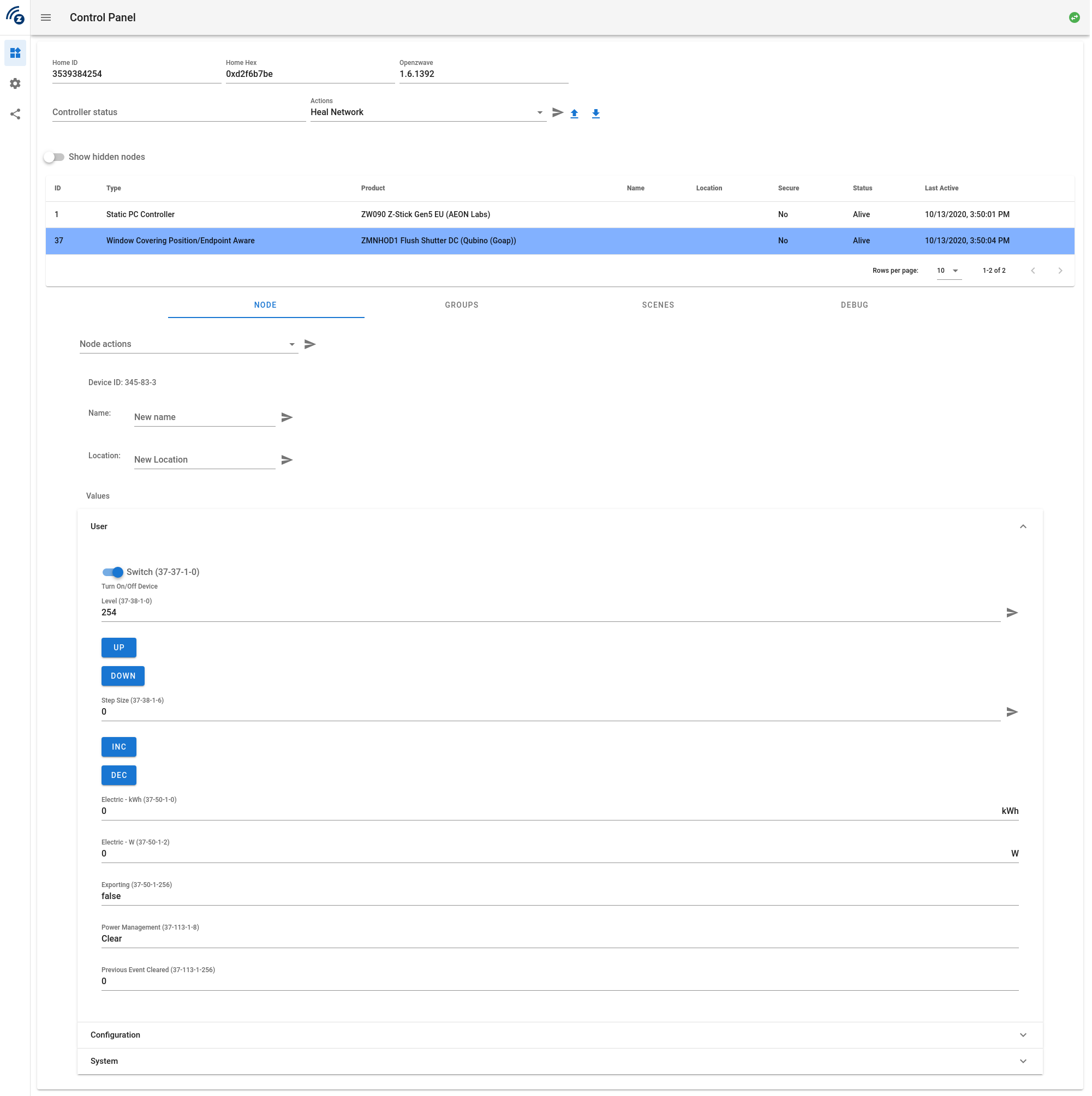Open the navigation drawer menu
This screenshot has width=1092, height=1096.
click(x=45, y=17)
